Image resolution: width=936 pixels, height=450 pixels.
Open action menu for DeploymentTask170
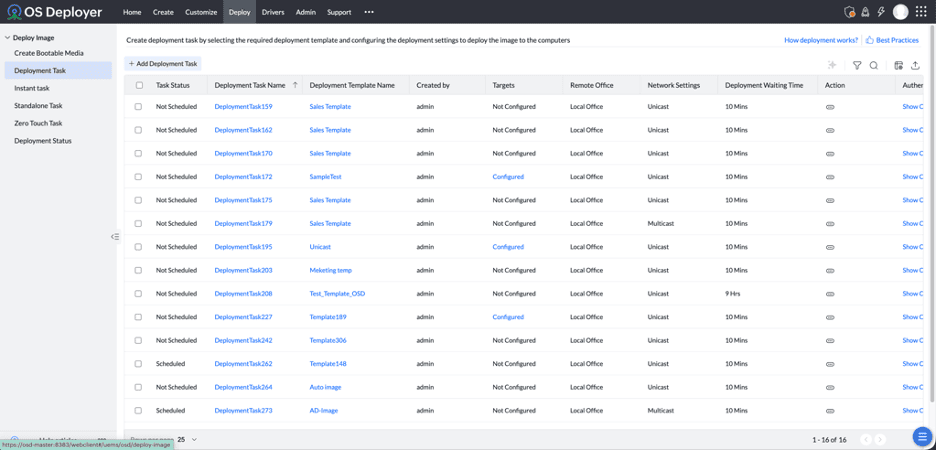point(830,153)
